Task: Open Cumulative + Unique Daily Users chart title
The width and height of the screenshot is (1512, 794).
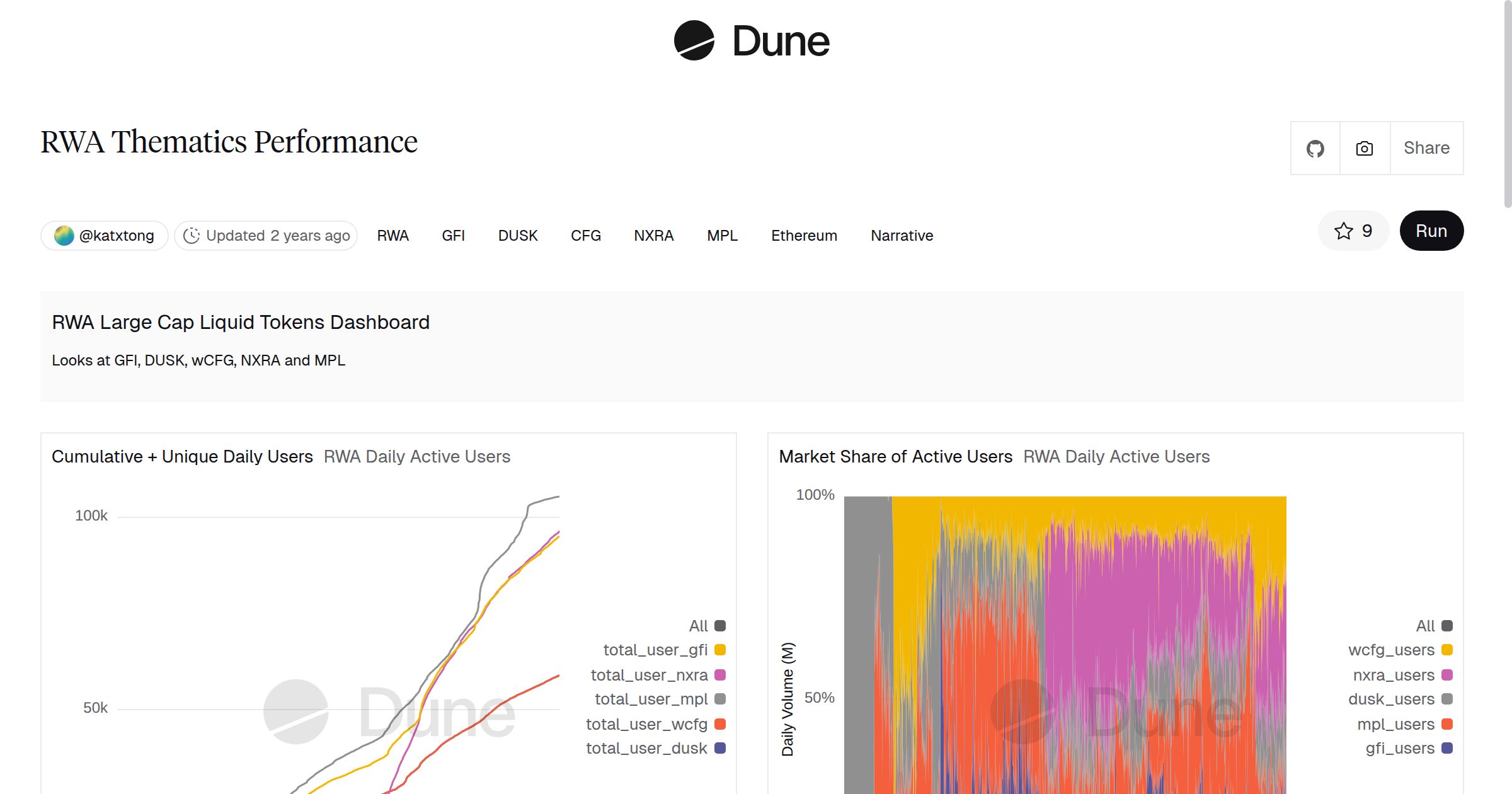Action: [182, 456]
